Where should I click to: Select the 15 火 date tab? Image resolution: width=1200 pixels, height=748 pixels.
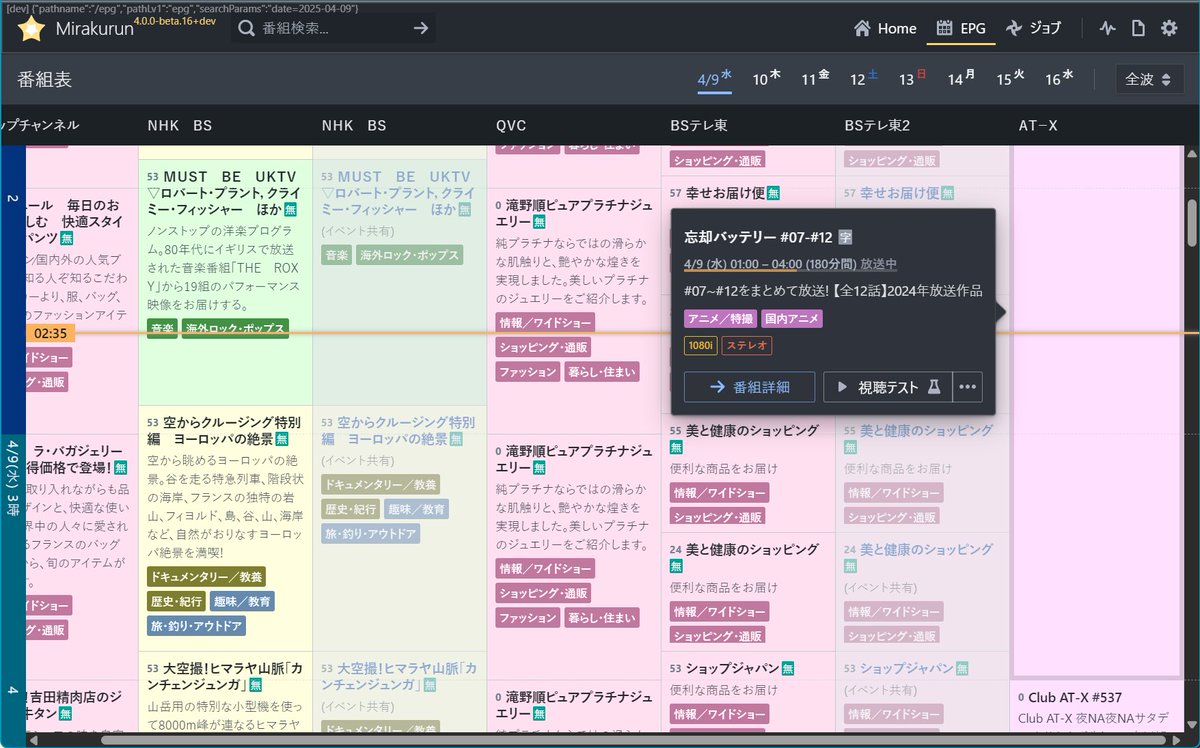(1010, 78)
